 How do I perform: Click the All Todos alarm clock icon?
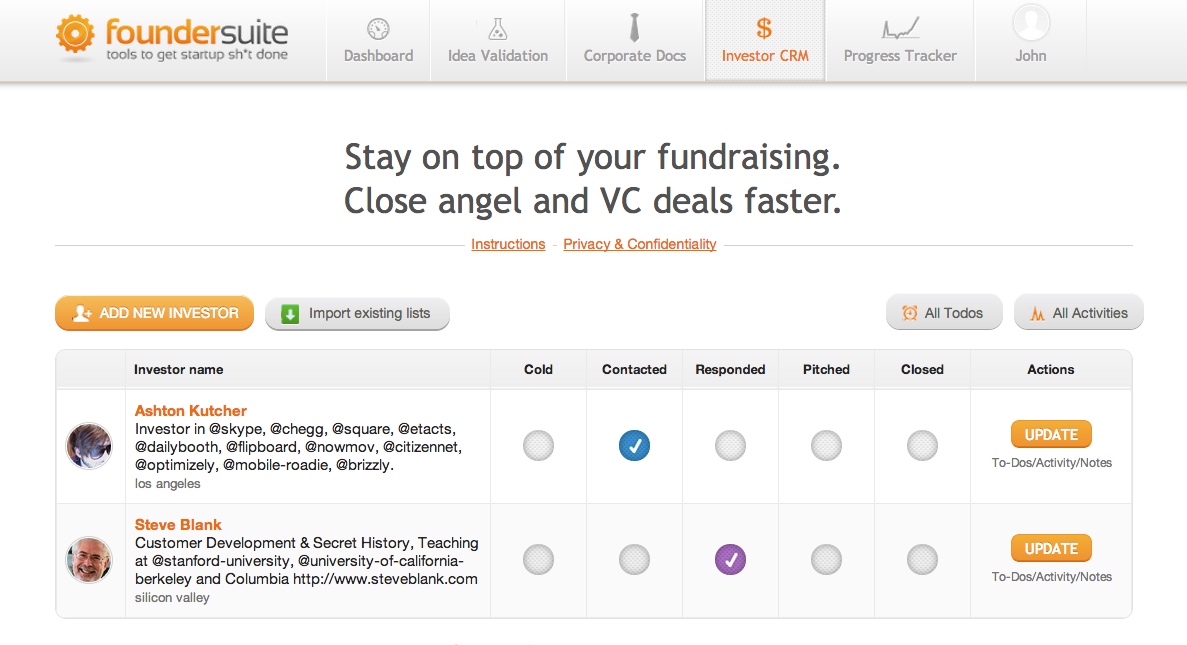909,313
